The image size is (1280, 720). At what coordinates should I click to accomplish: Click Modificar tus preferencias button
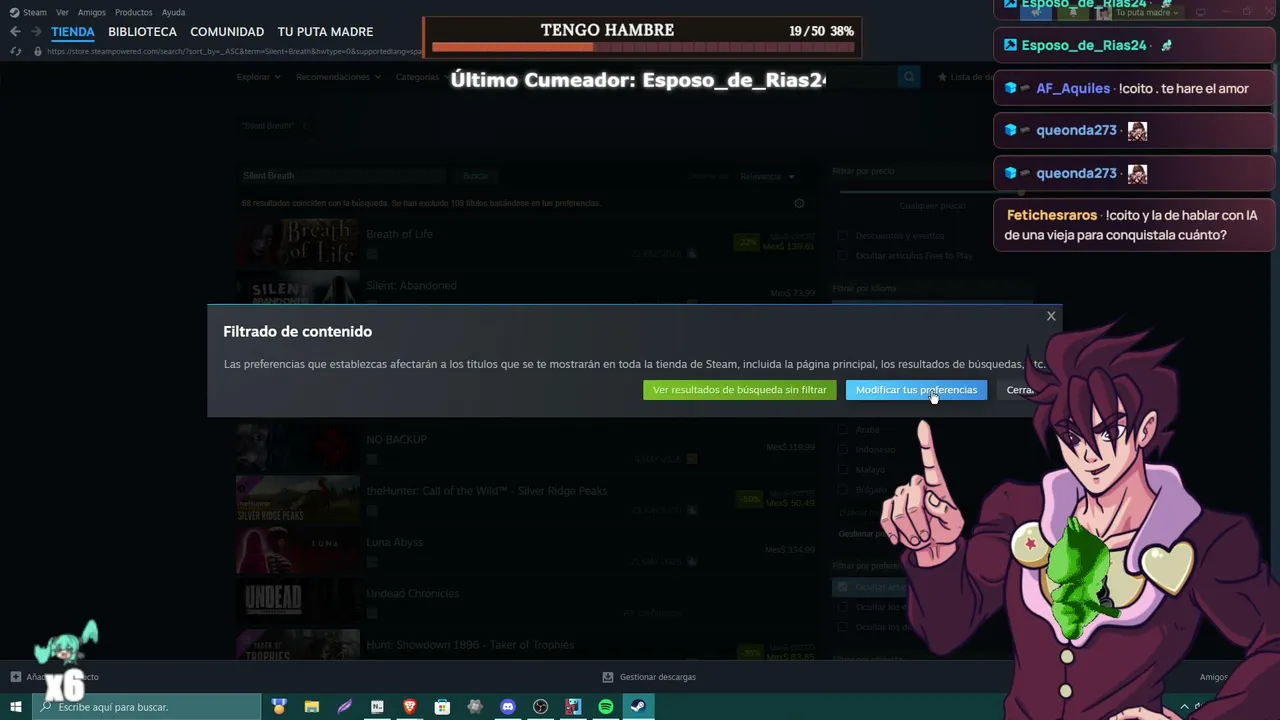916,390
